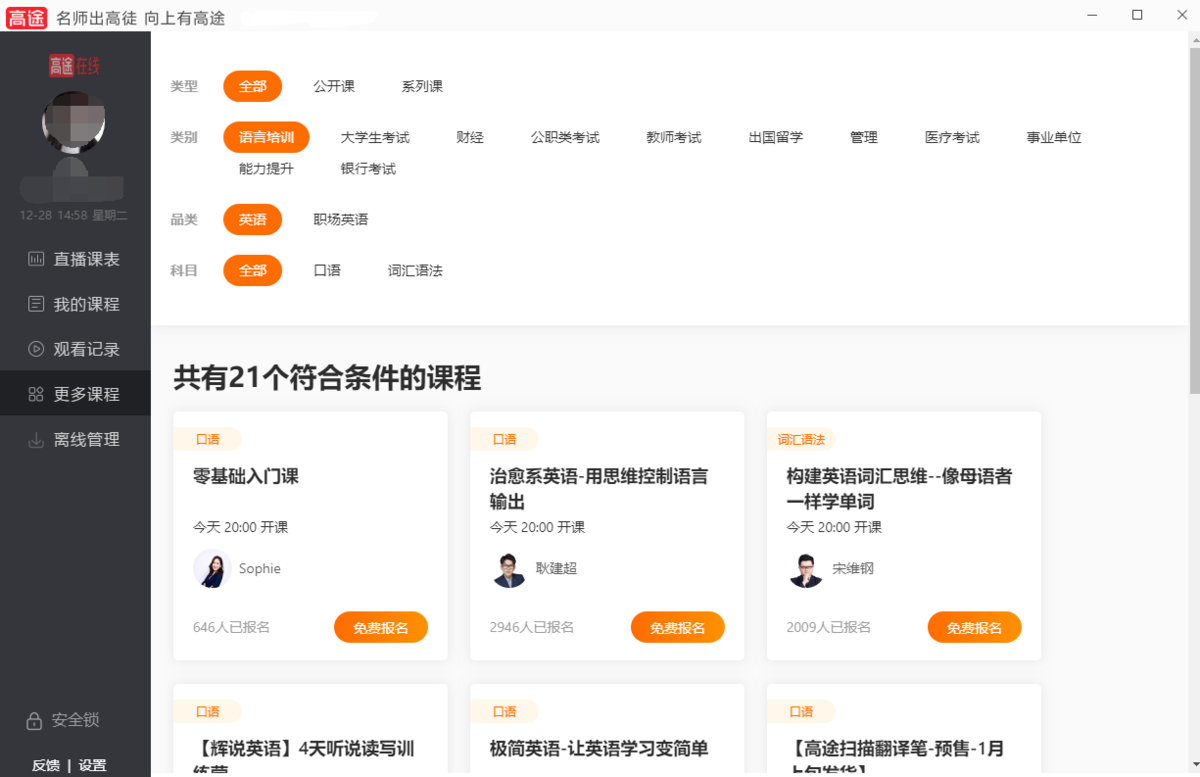This screenshot has width=1200, height=777.
Task: Click 免费报名 for 零基础入门课
Action: click(380, 628)
